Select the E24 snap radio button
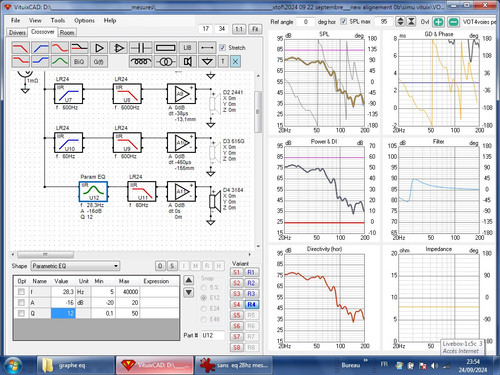Image resolution: width=500 pixels, height=375 pixels. tap(203, 309)
